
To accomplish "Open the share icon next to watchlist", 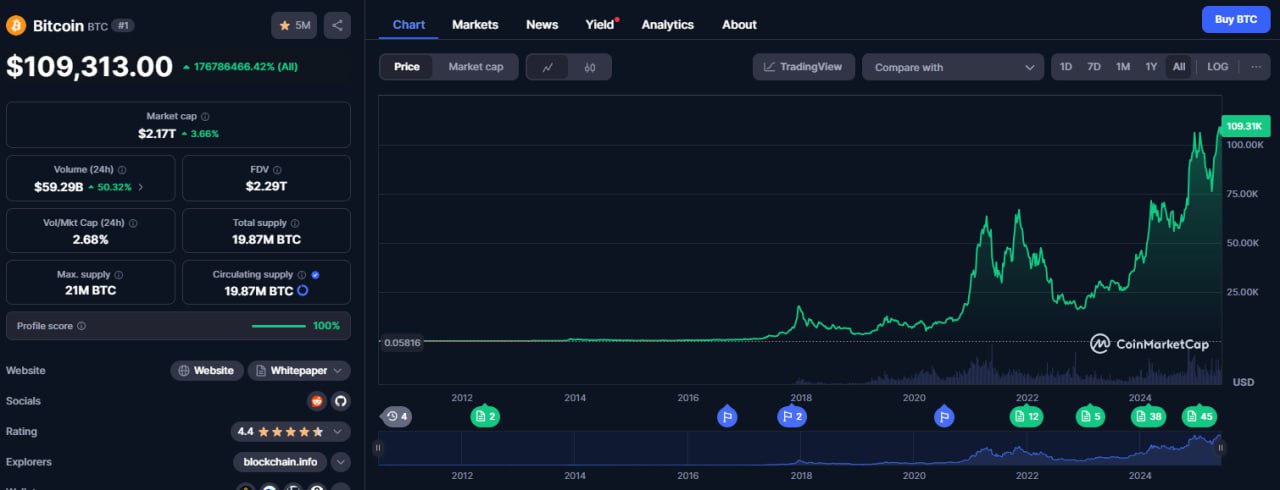I will (x=337, y=25).
